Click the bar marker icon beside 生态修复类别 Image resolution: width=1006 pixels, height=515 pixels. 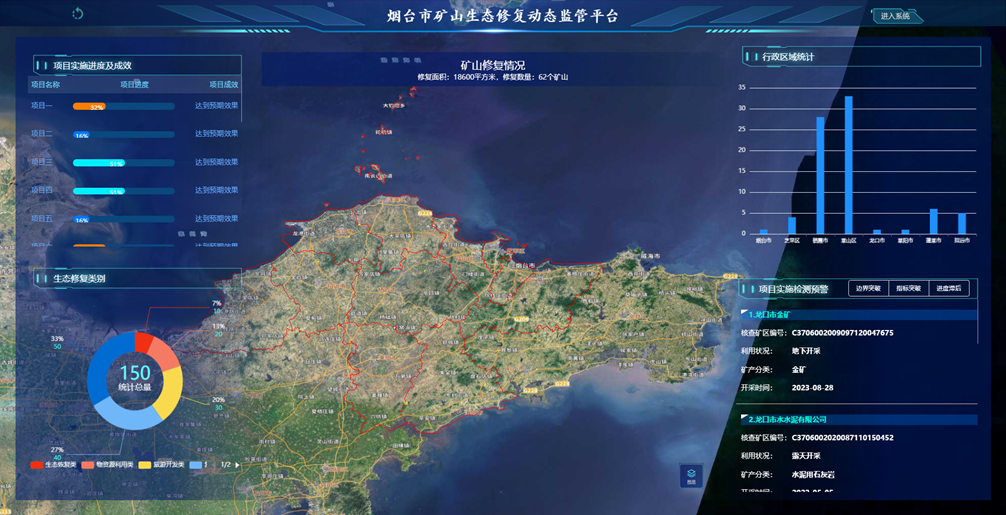click(41, 279)
